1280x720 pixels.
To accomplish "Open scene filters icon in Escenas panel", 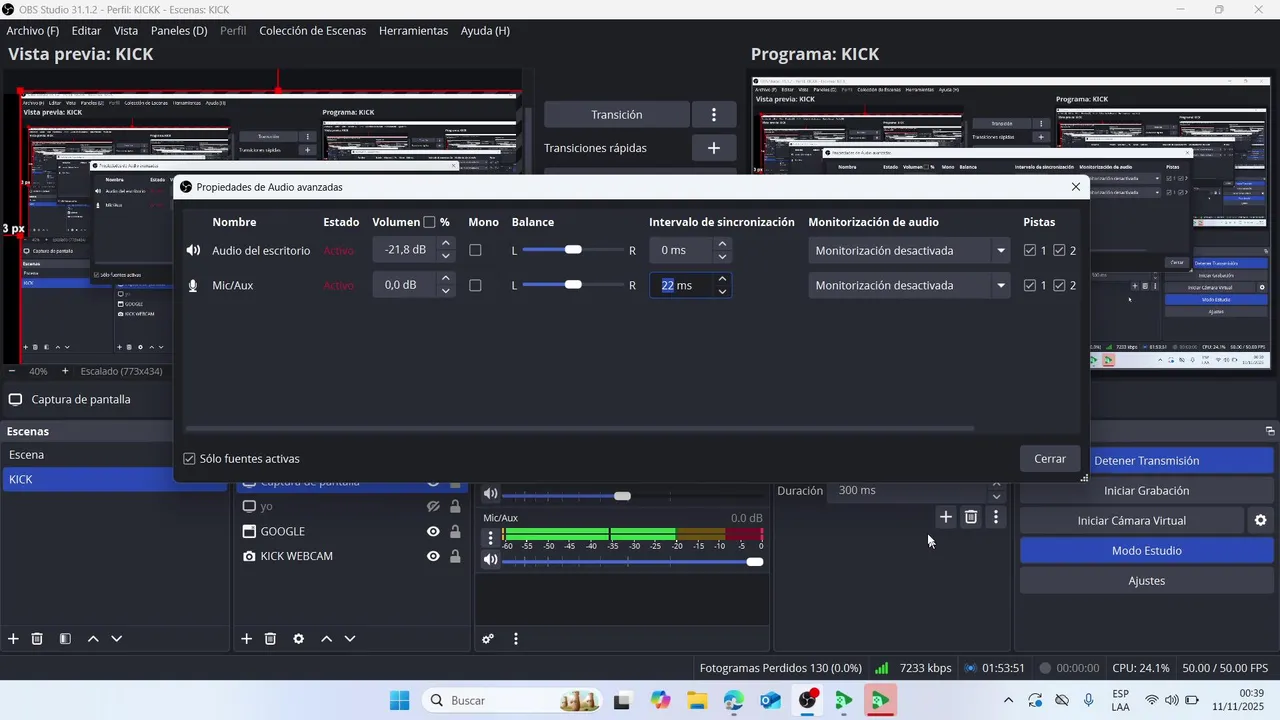I will pos(65,639).
